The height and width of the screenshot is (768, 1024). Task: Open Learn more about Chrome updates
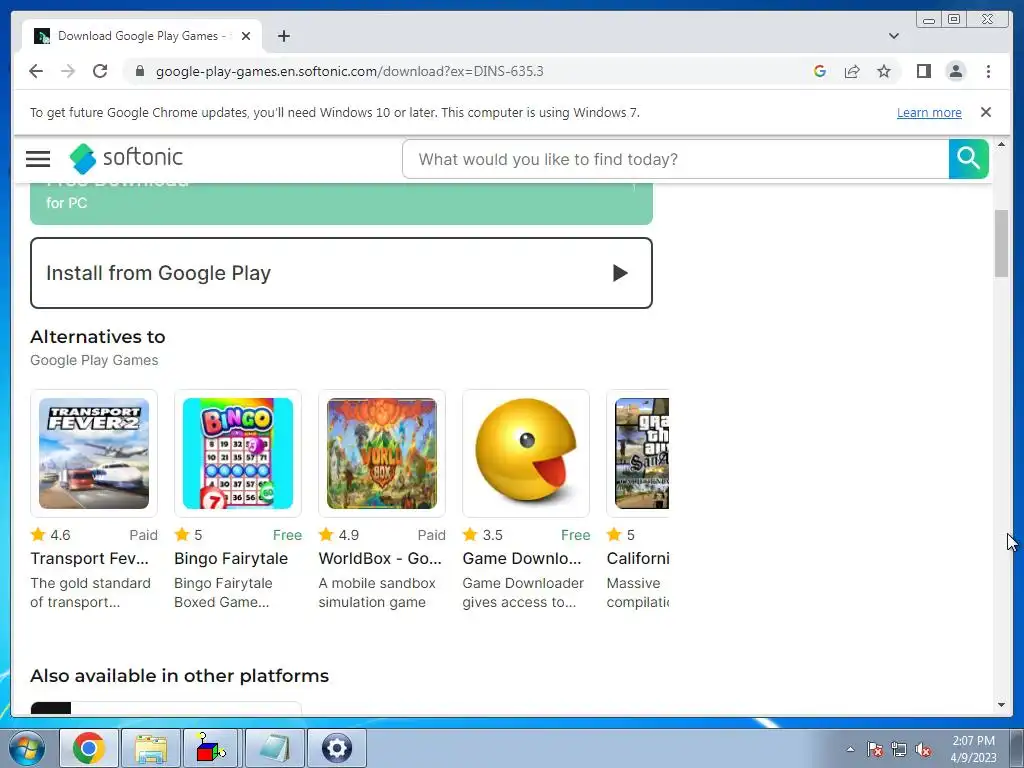929,112
